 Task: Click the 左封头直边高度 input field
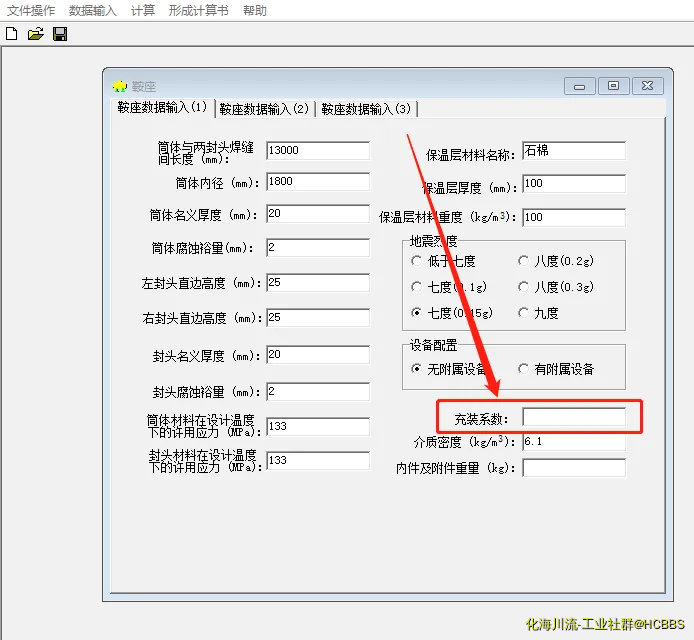(x=318, y=282)
